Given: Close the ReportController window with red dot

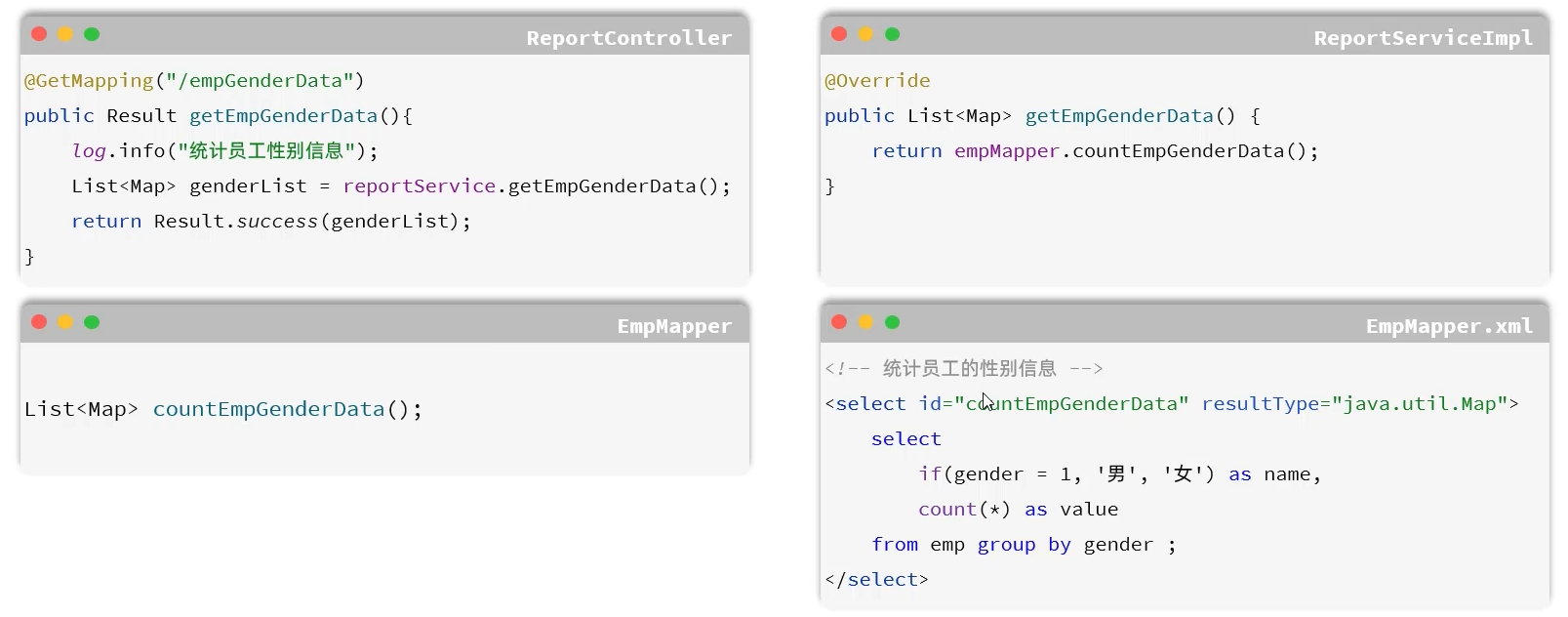Looking at the screenshot, I should pyautogui.click(x=39, y=34).
